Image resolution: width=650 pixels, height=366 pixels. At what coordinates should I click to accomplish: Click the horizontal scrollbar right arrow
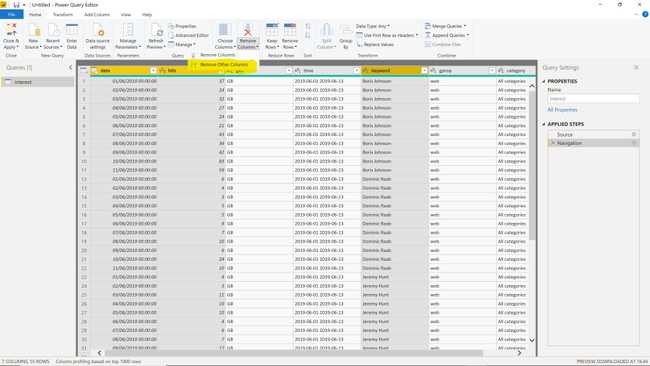pos(519,353)
